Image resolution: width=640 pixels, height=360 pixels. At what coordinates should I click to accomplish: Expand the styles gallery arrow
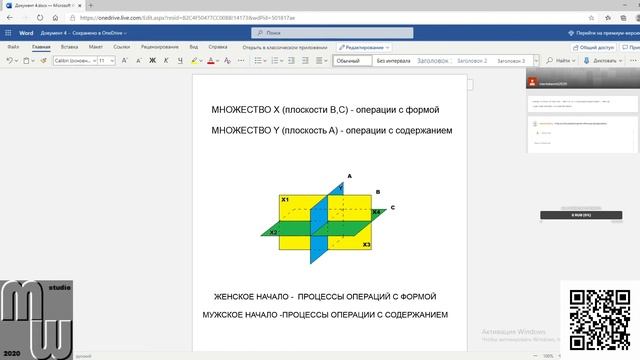click(536, 61)
